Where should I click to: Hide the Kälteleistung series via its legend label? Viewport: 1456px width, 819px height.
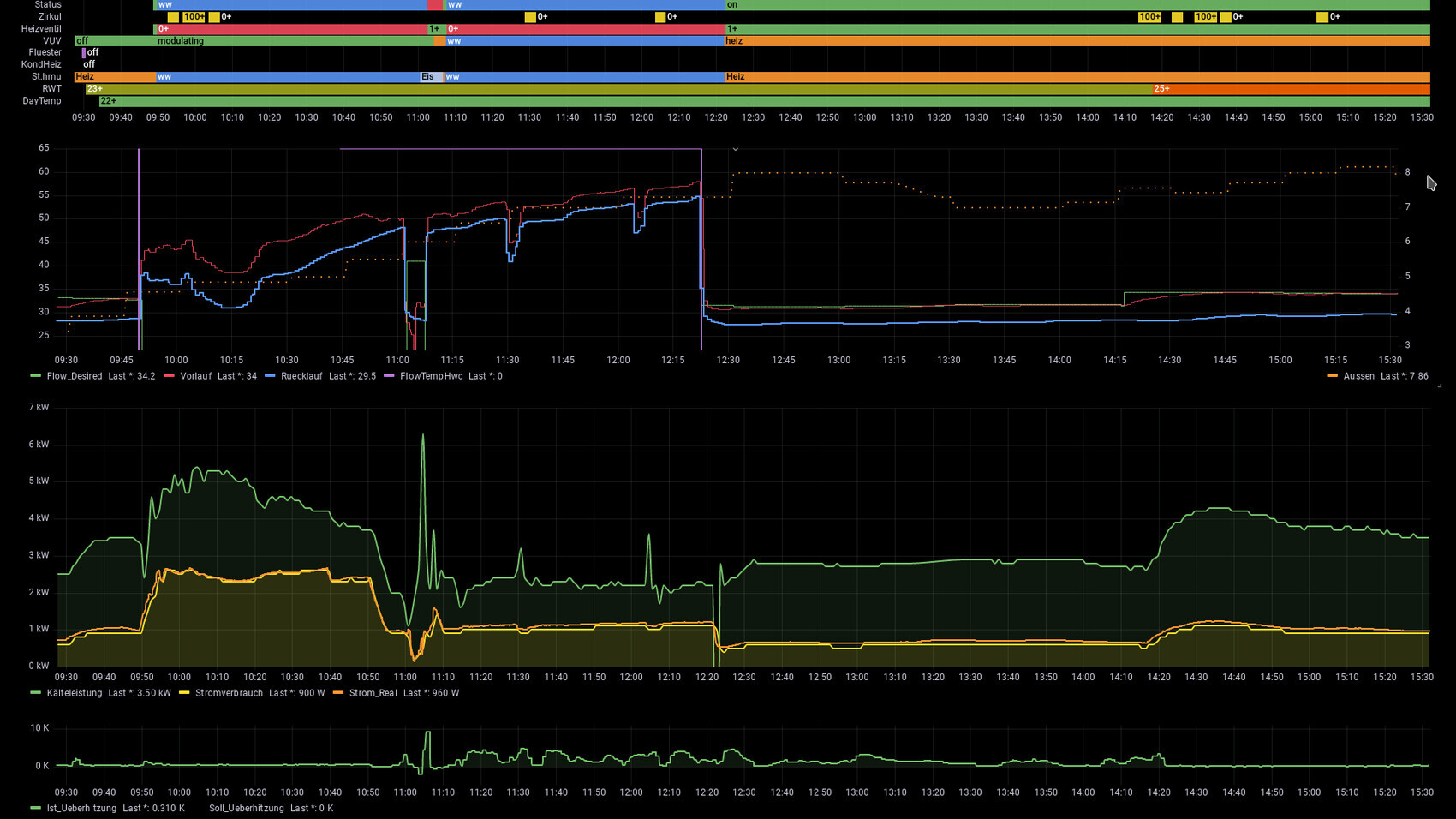coord(74,693)
